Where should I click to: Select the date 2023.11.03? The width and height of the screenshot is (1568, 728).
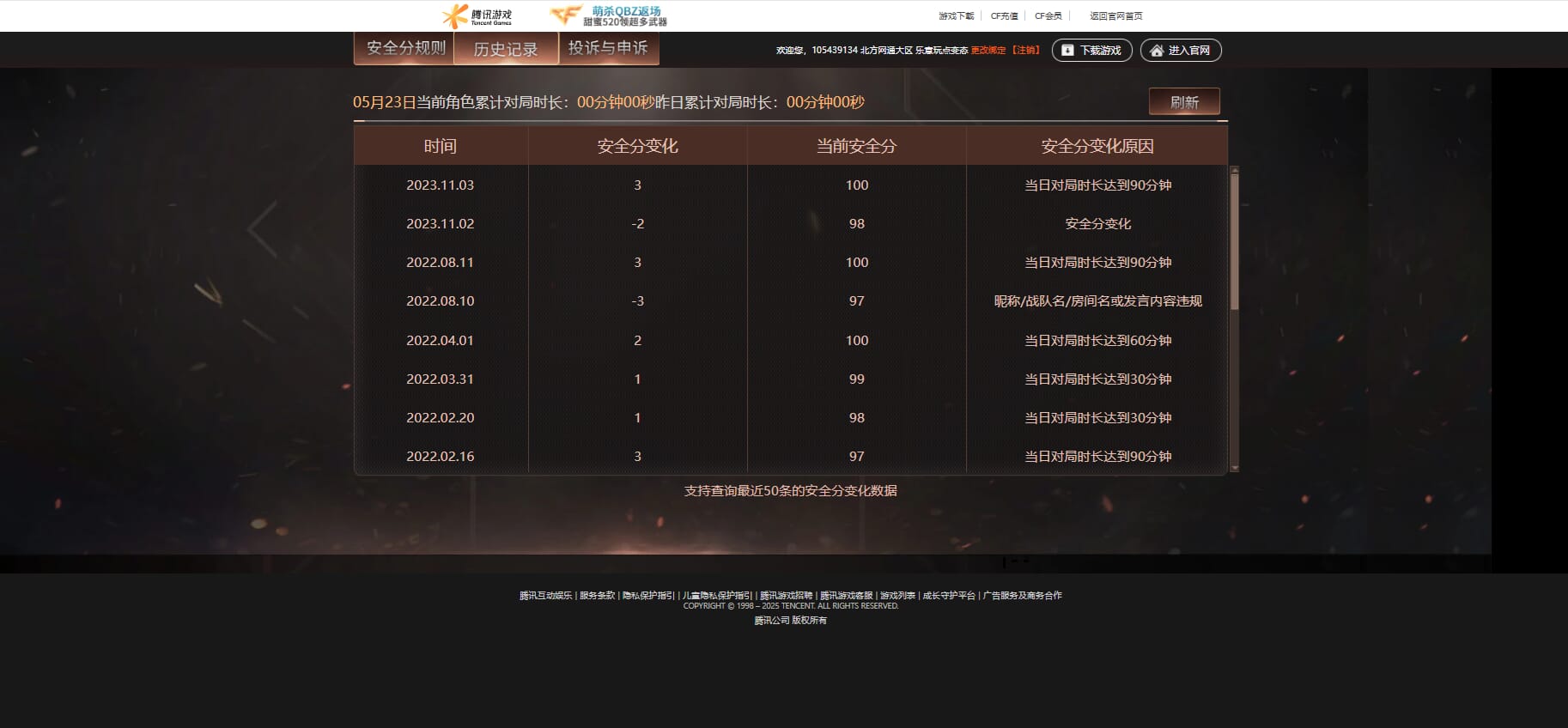(441, 185)
